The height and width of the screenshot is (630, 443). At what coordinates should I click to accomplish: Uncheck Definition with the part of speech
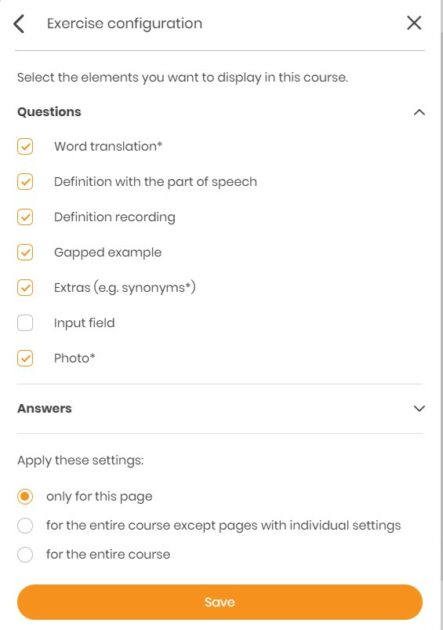tap(25, 182)
